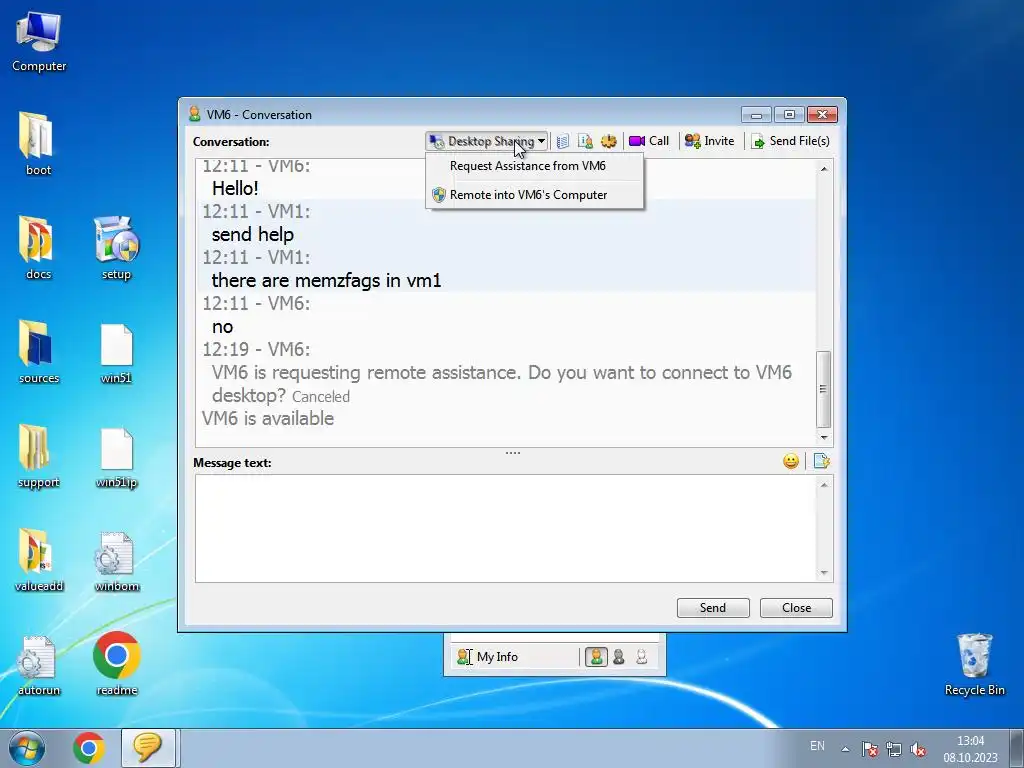
Task: Close the VM6 Conversation window via X
Action: coord(822,115)
